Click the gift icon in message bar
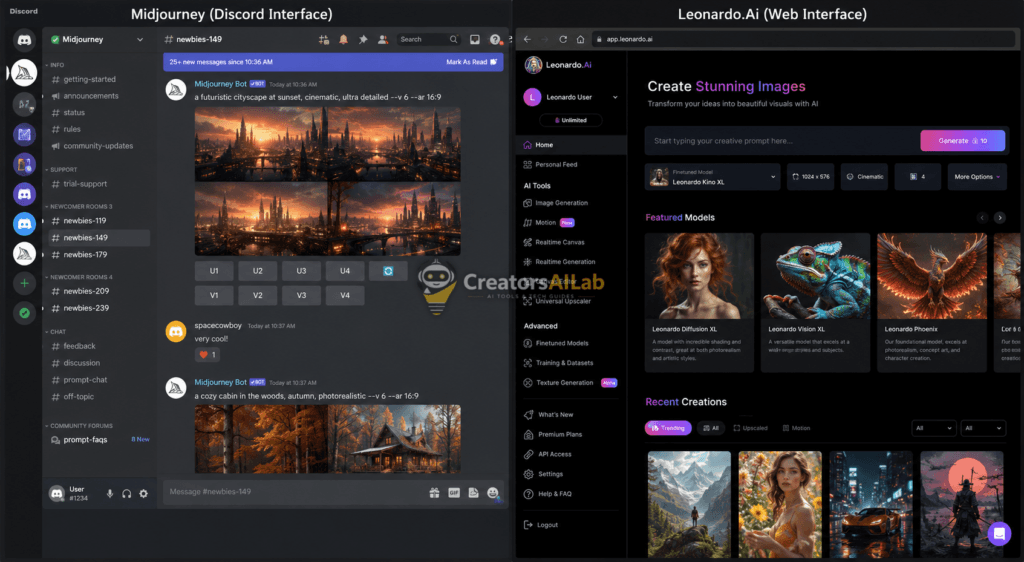The image size is (1024, 562). 434,493
